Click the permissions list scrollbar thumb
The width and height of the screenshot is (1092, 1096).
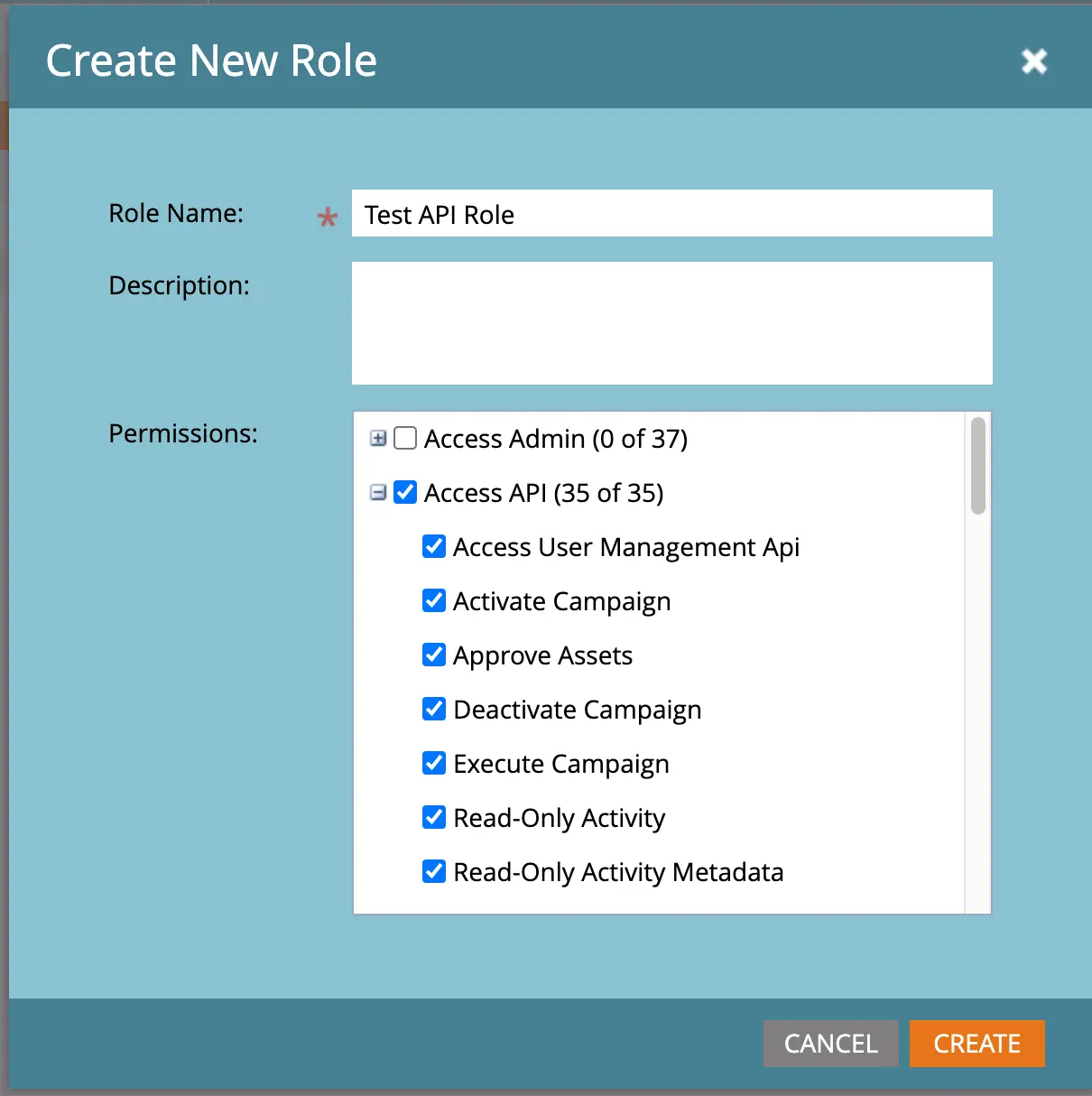[977, 466]
